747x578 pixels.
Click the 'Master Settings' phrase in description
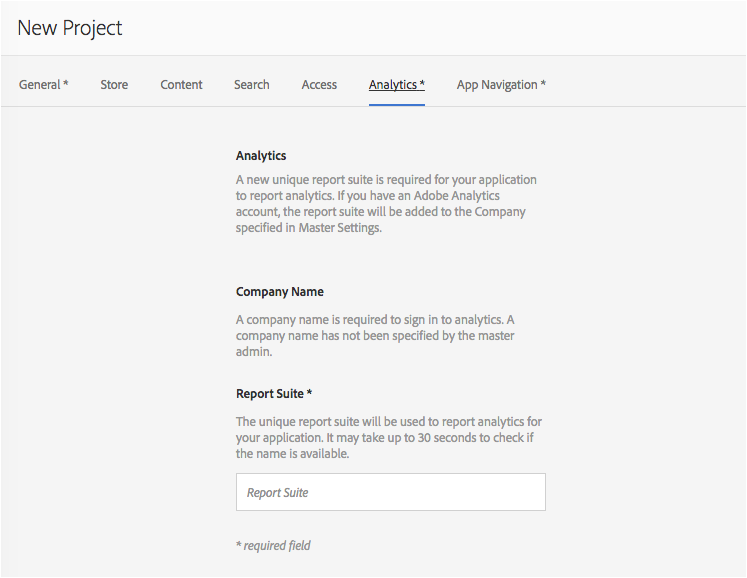tap(340, 228)
